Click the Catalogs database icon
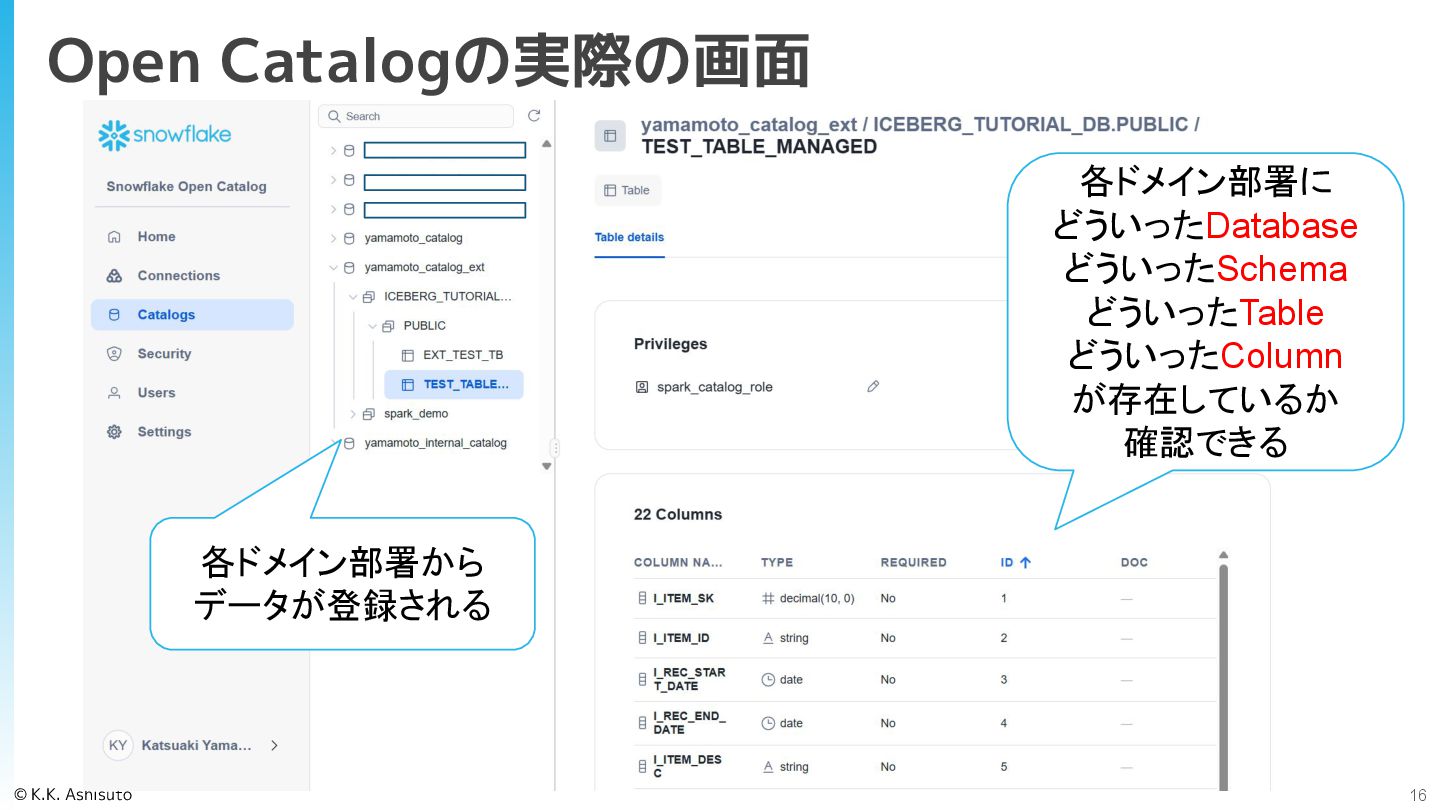The width and height of the screenshot is (1440, 810). tap(114, 315)
